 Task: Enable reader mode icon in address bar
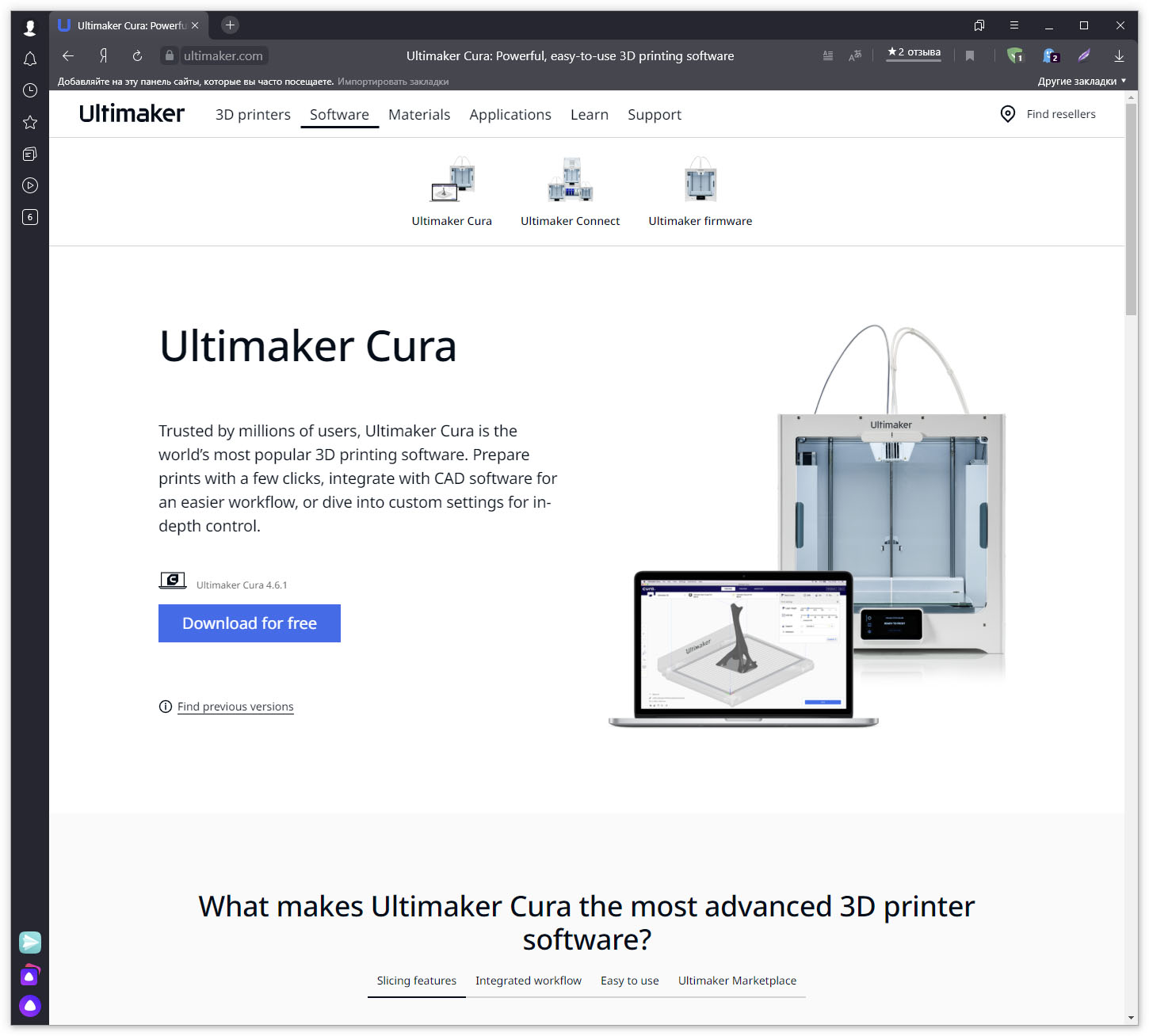[828, 55]
